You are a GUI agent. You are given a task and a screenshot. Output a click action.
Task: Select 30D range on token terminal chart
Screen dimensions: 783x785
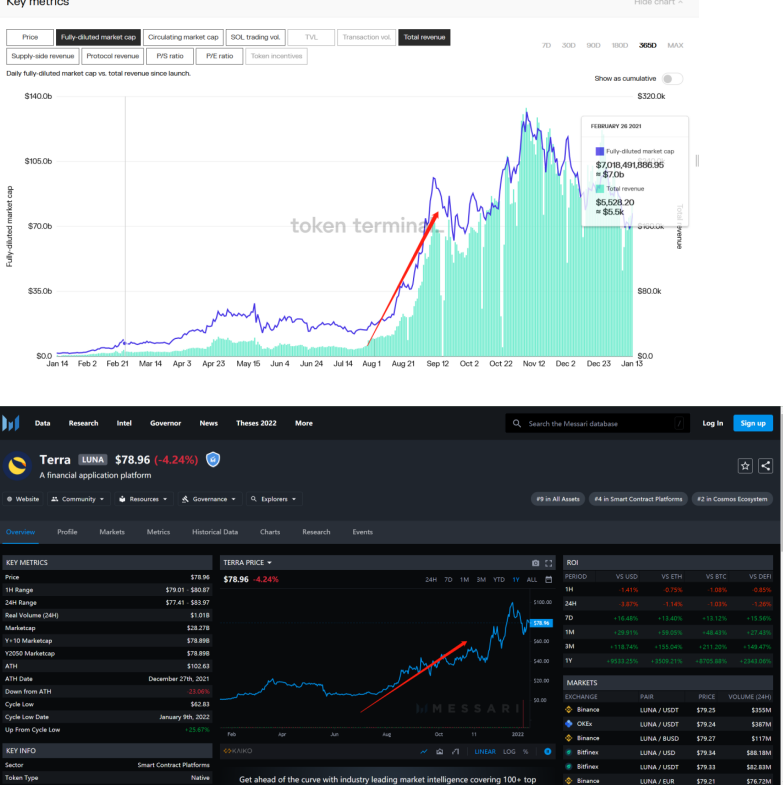click(568, 46)
